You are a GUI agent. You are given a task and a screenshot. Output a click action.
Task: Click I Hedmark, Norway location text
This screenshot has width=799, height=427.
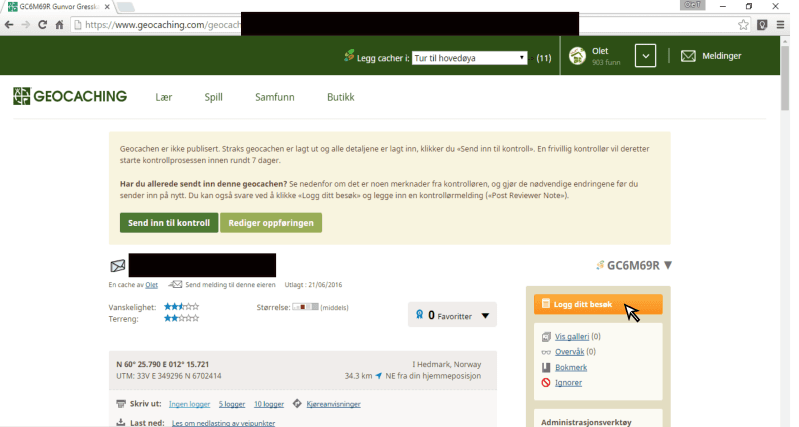(446, 364)
